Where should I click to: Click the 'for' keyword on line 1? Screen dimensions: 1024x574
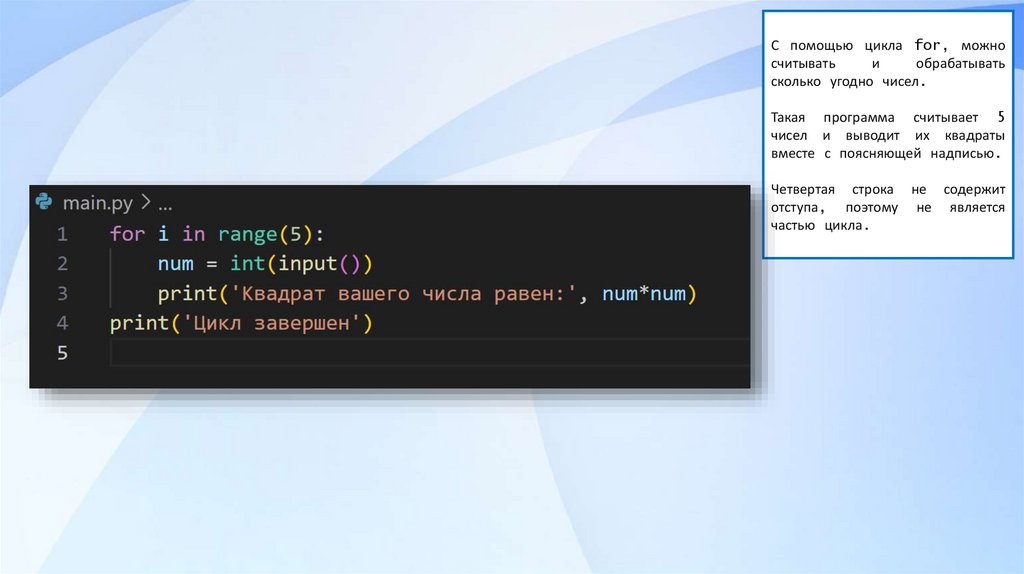[127, 234]
